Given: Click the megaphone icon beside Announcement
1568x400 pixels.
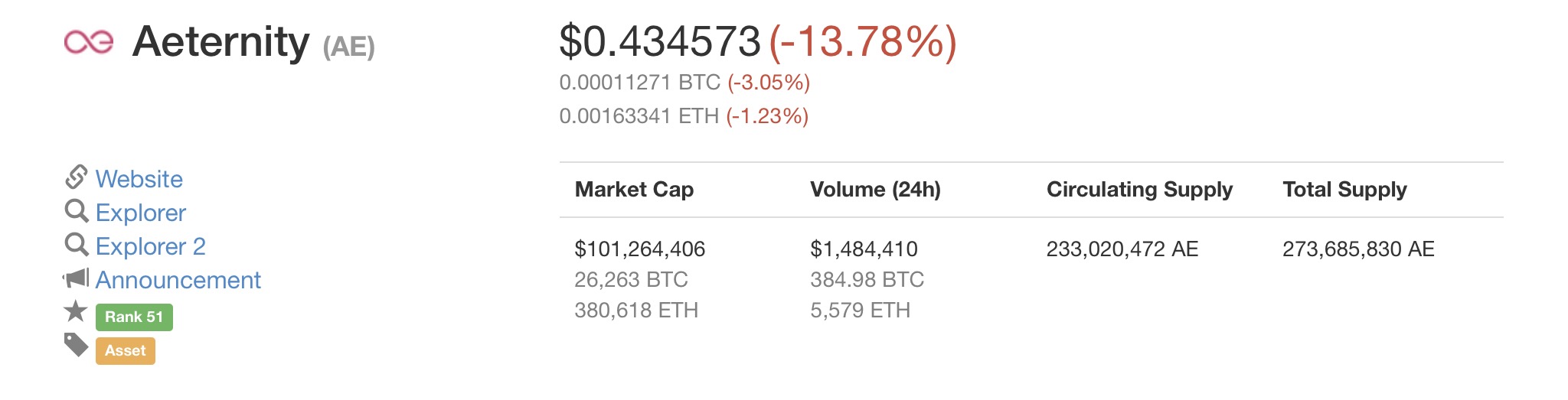Looking at the screenshot, I should (x=76, y=278).
